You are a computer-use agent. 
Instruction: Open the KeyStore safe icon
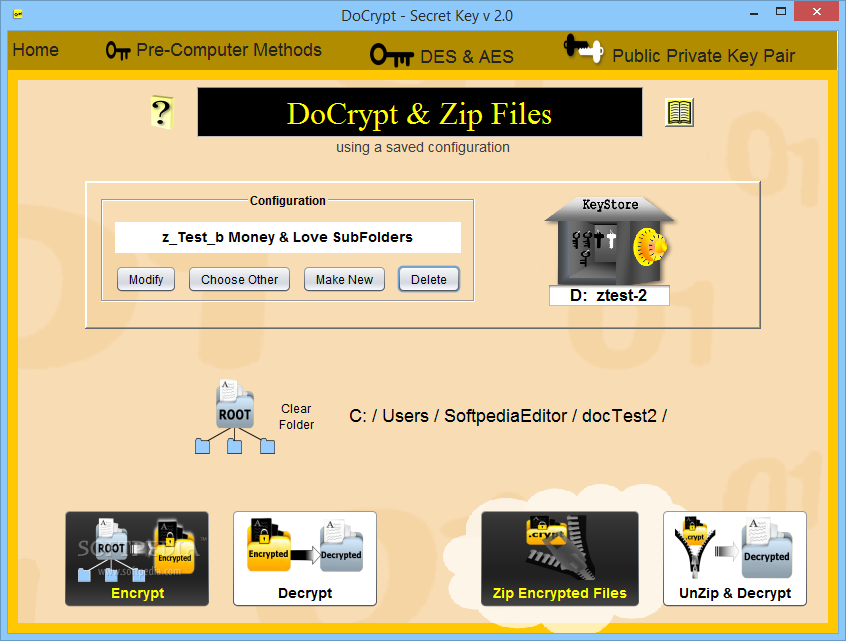click(x=610, y=241)
